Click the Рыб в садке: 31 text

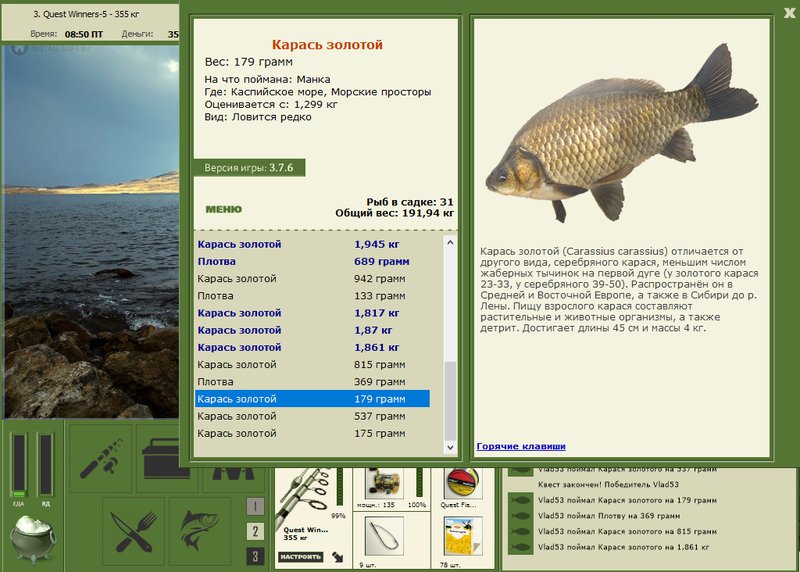point(410,202)
